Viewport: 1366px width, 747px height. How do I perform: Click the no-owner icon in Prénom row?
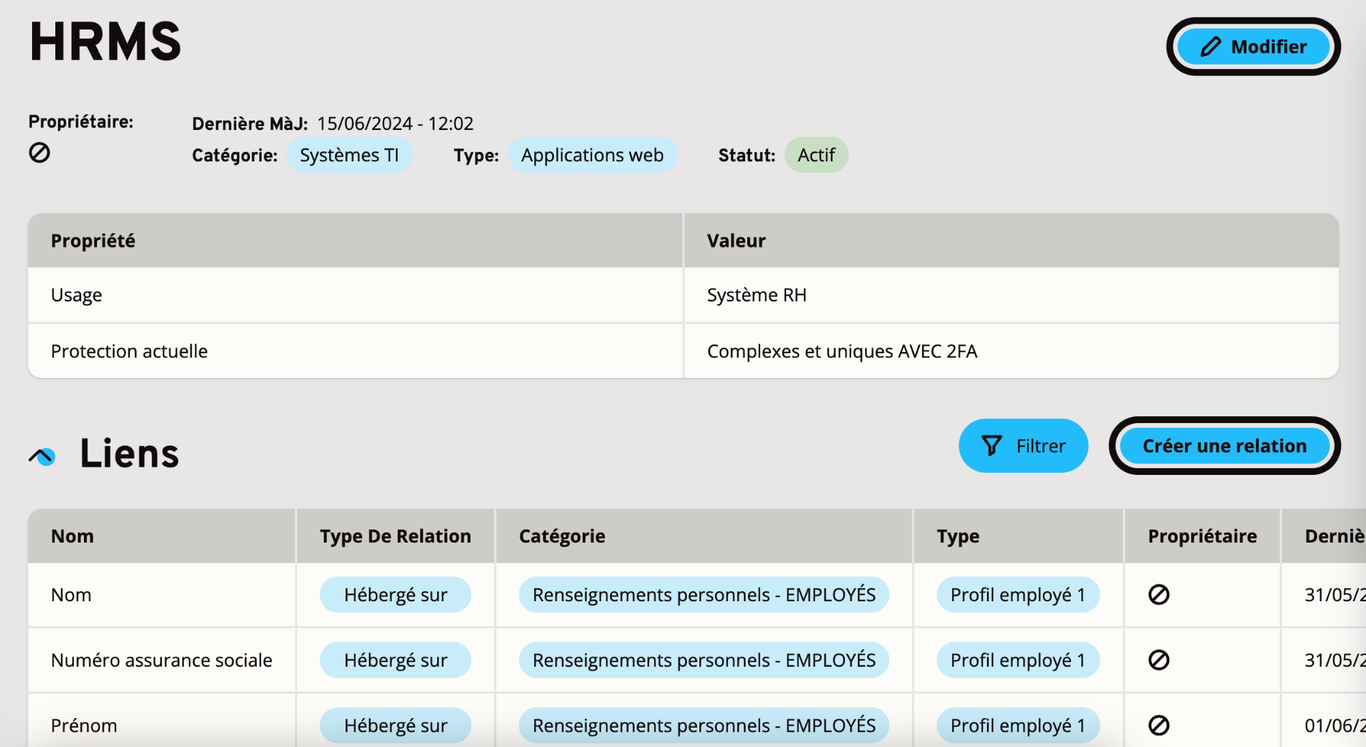[1159, 725]
